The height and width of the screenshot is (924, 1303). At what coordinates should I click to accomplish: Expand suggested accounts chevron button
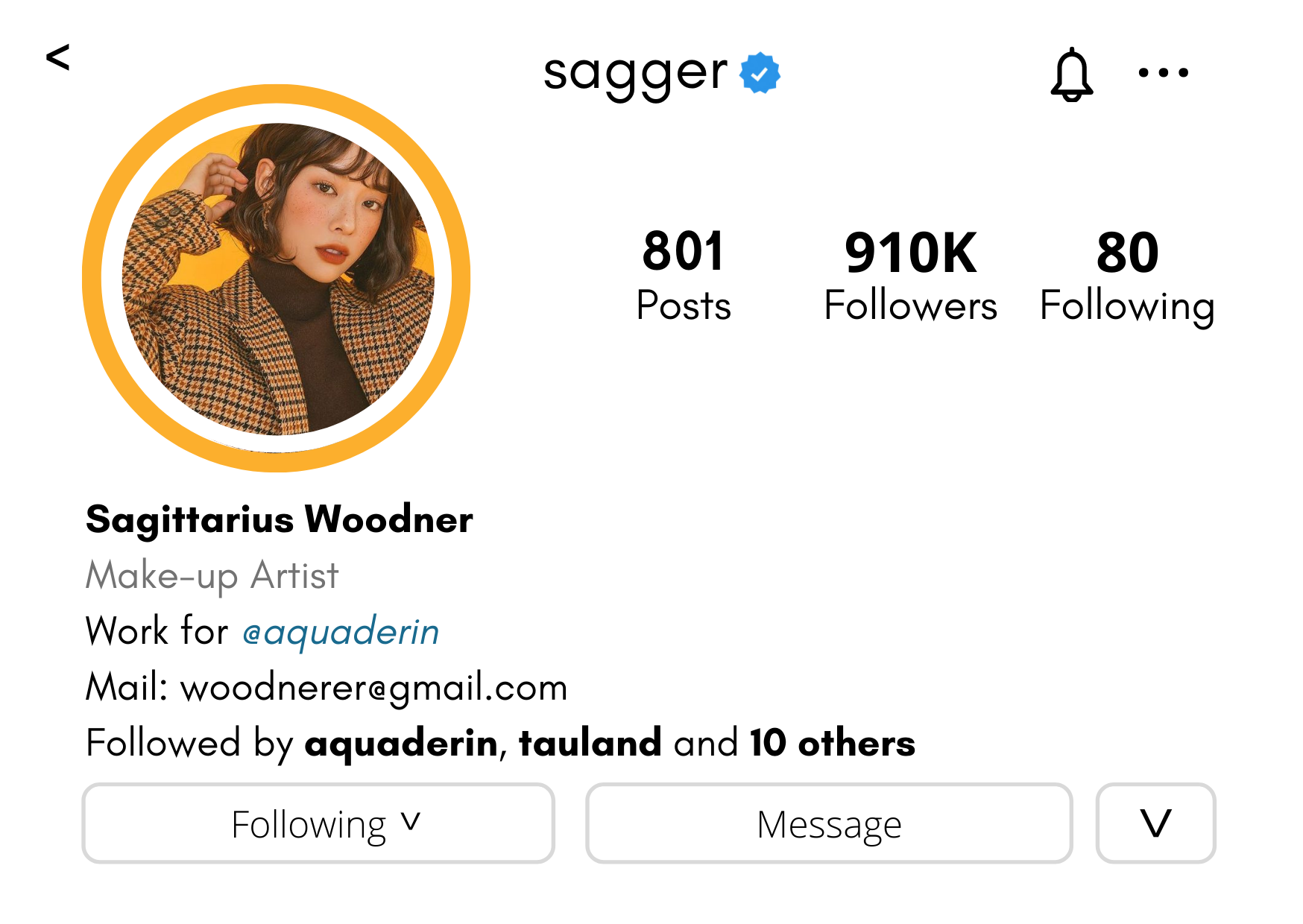1155,823
